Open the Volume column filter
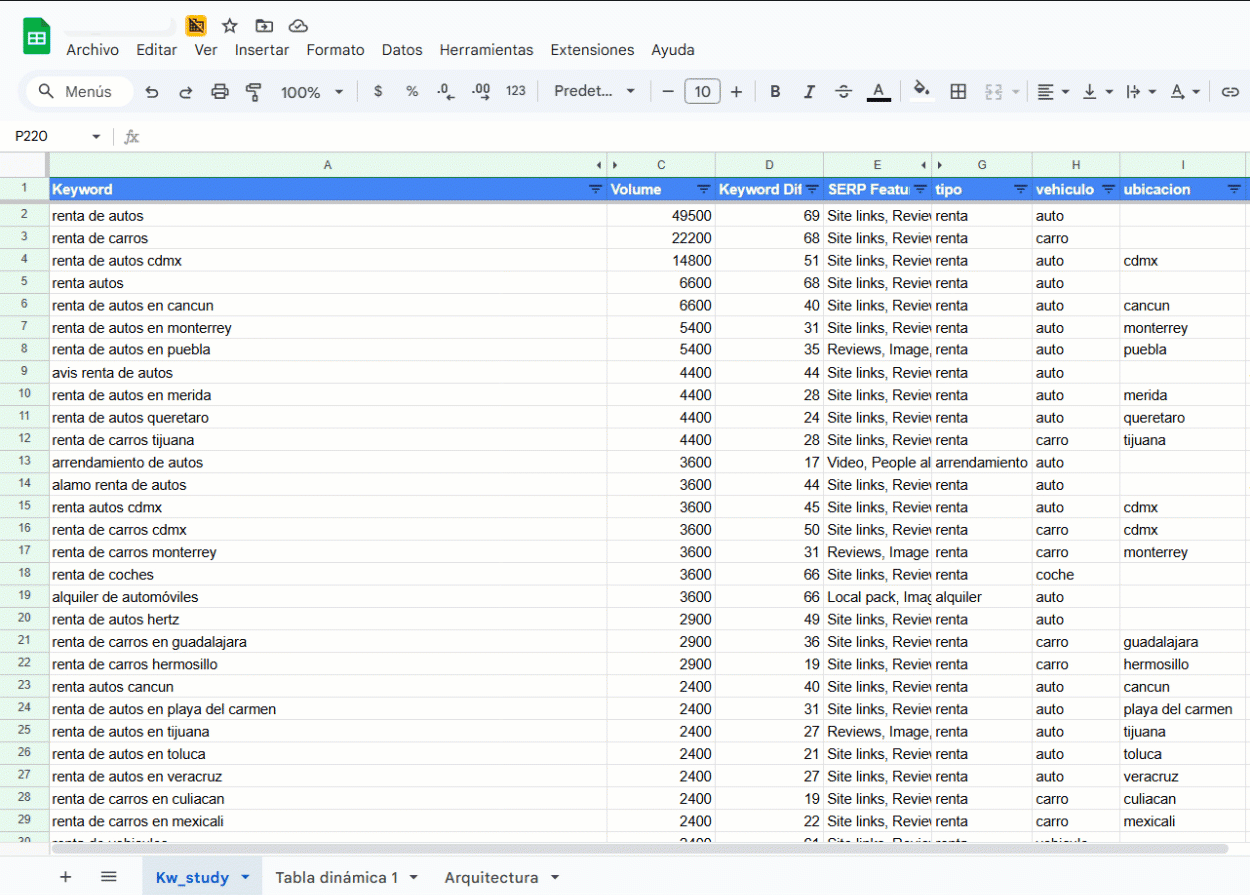 (x=703, y=189)
